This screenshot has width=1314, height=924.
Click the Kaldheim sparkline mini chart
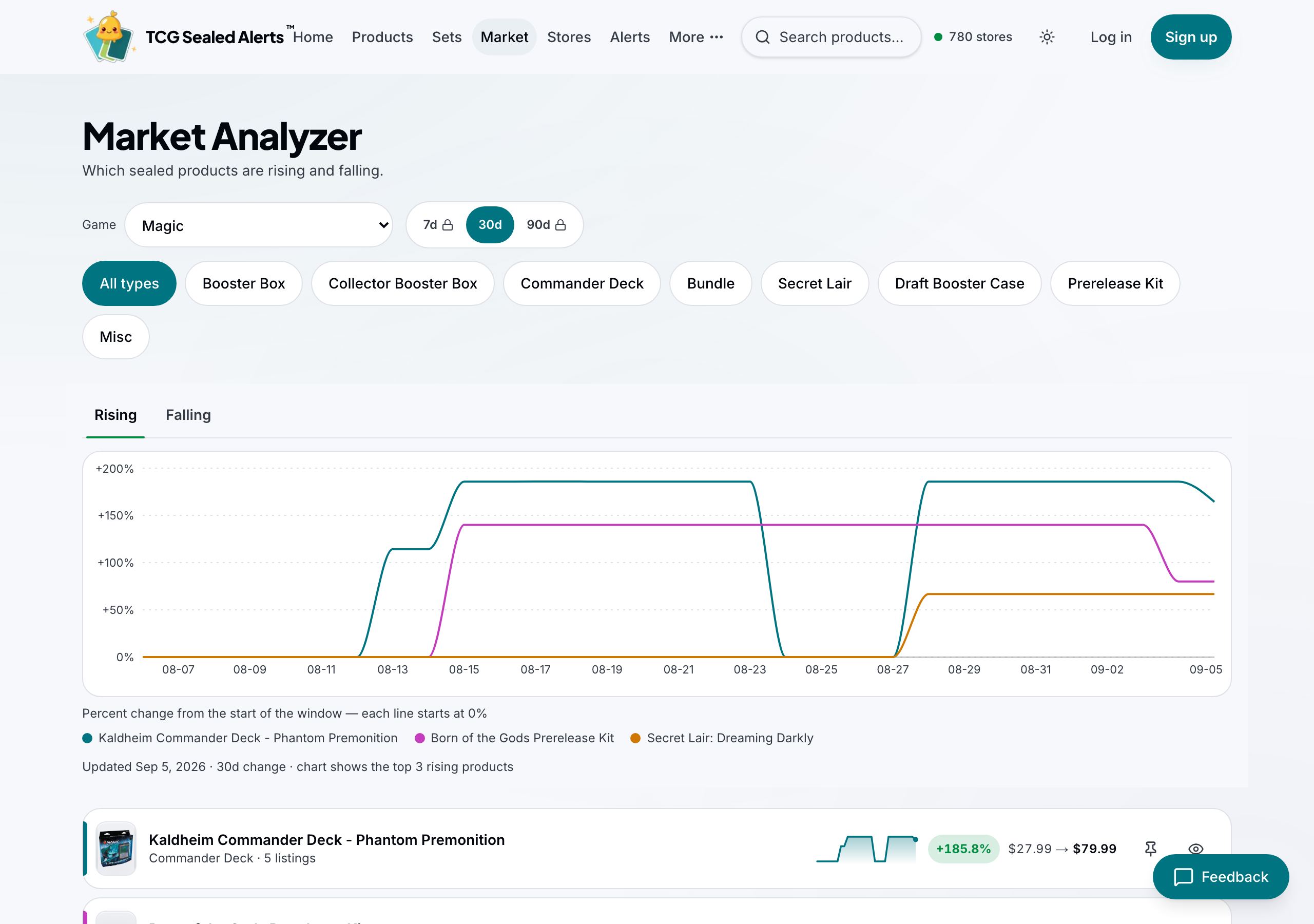[867, 849]
